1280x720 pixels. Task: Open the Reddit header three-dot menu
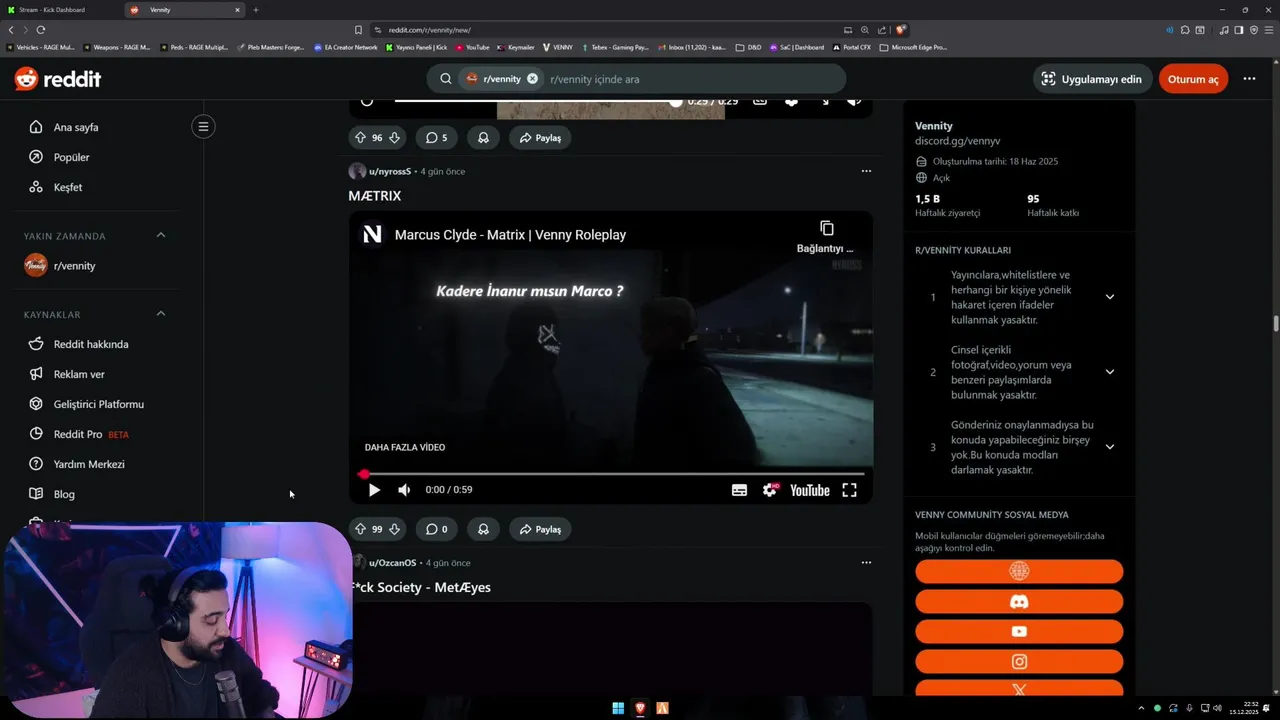click(1249, 79)
